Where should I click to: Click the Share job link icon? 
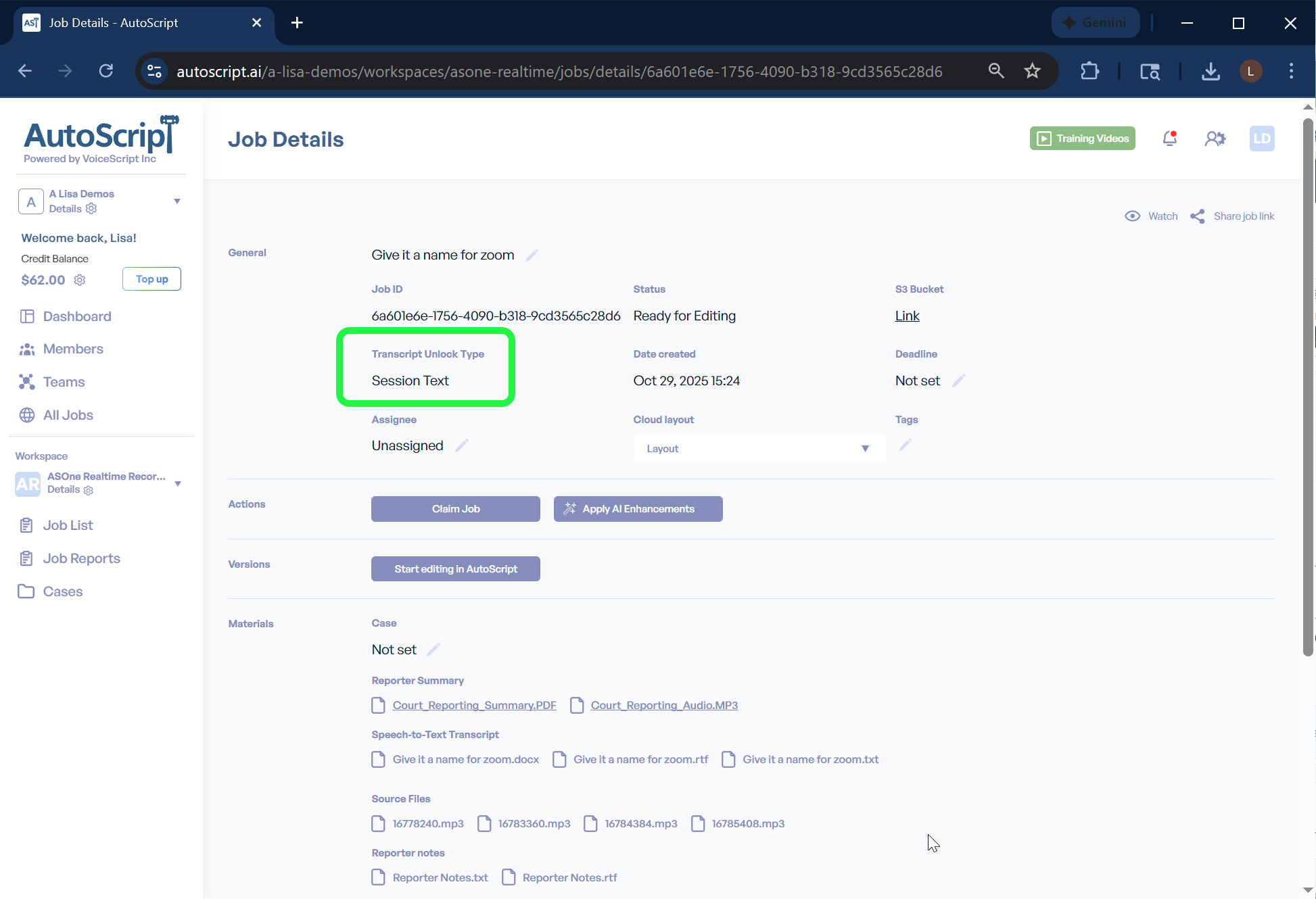[1198, 216]
